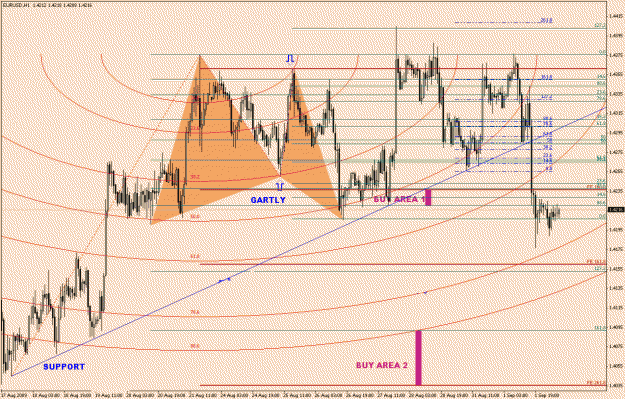Image resolution: width=625 pixels, height=399 pixels.
Task: Select the blue 127.2 Fibonacci extension label
Action: coord(546,97)
